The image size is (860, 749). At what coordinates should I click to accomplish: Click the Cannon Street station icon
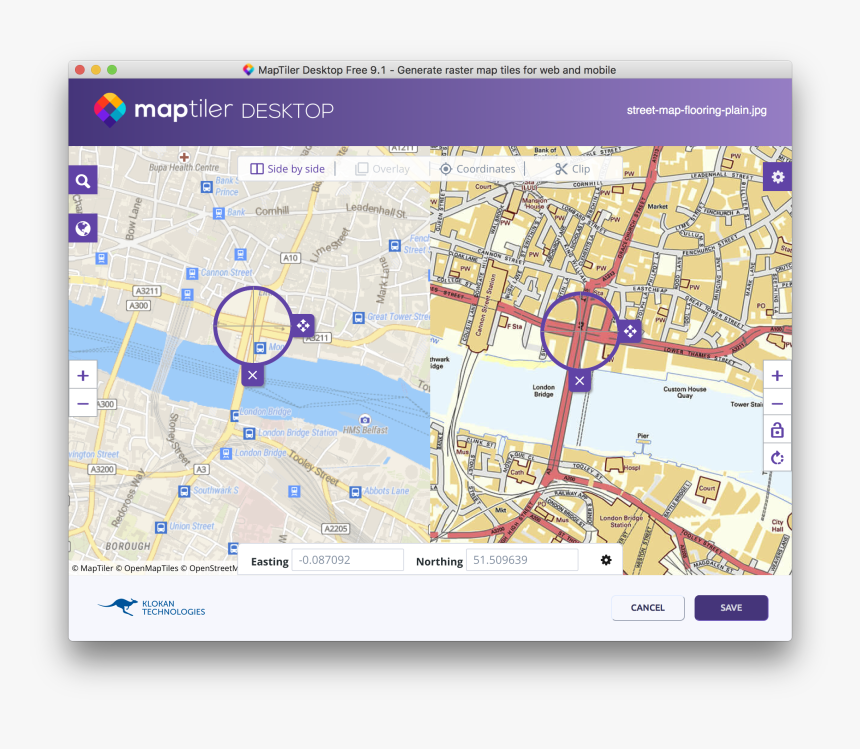pos(191,273)
